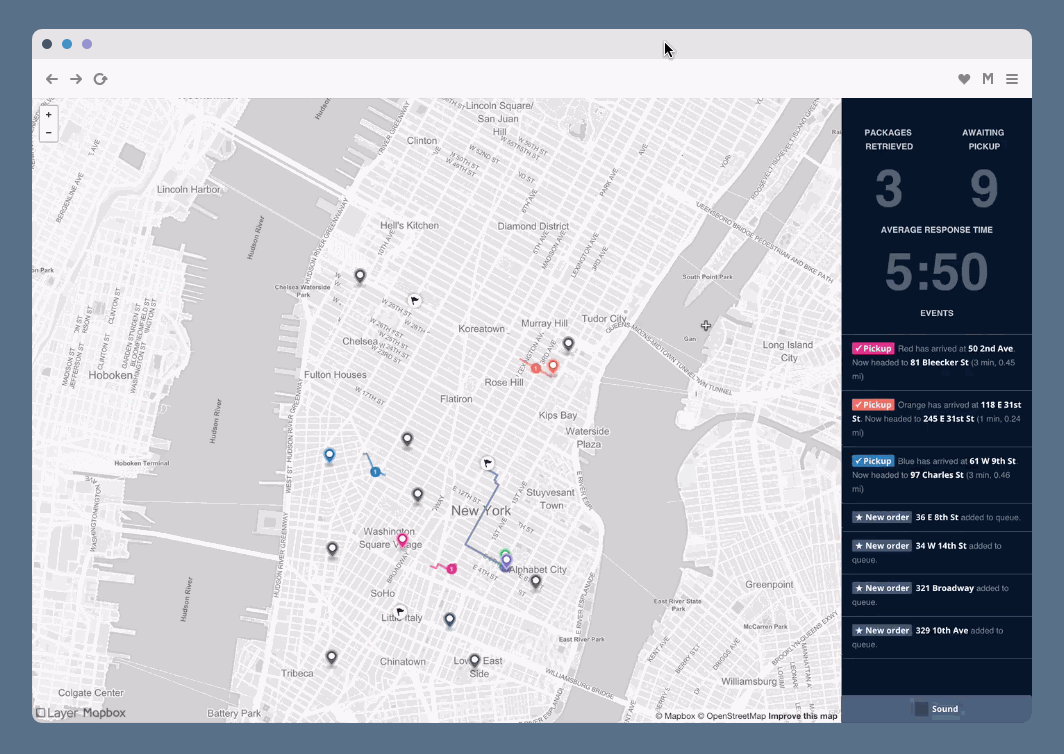This screenshot has height=754, width=1064.
Task: Click the New order 329 10th Ave event
Action: coord(936,637)
